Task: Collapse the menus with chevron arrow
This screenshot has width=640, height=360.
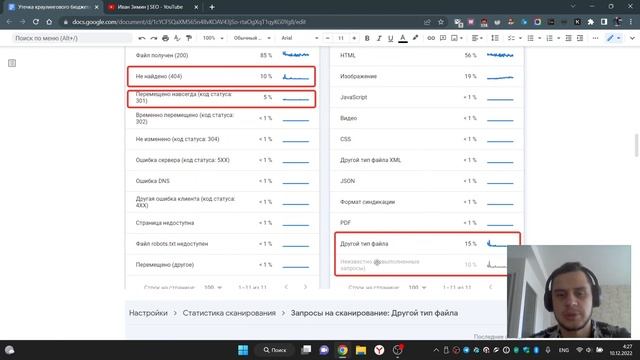Action: [x=632, y=38]
